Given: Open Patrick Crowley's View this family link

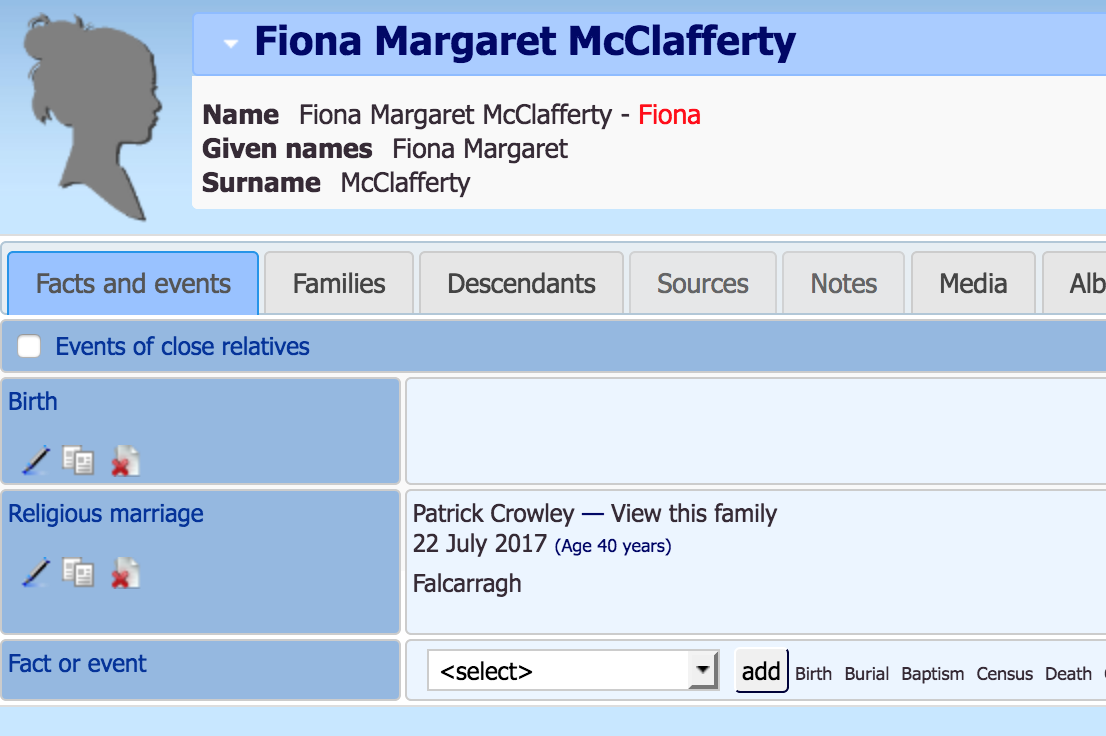Looking at the screenshot, I should pyautogui.click(x=693, y=513).
